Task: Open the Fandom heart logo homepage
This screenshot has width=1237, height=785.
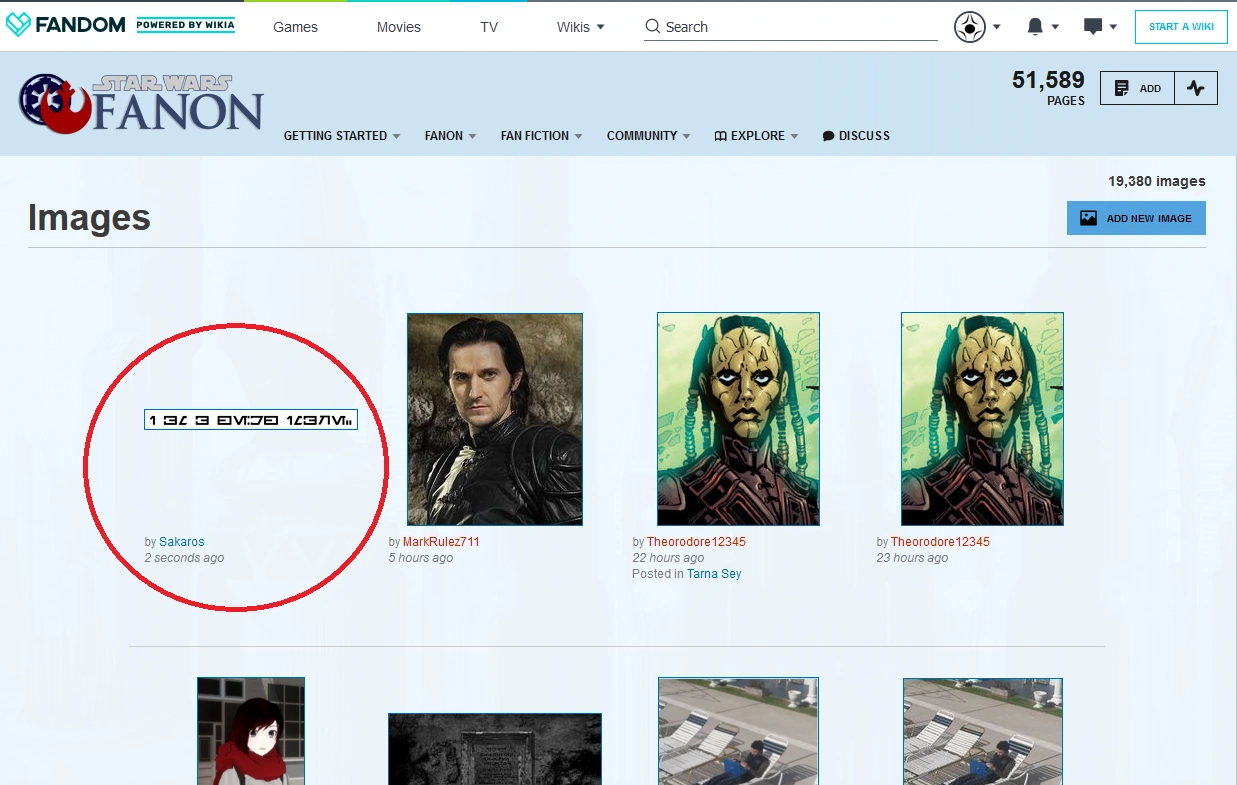Action: click(67, 25)
